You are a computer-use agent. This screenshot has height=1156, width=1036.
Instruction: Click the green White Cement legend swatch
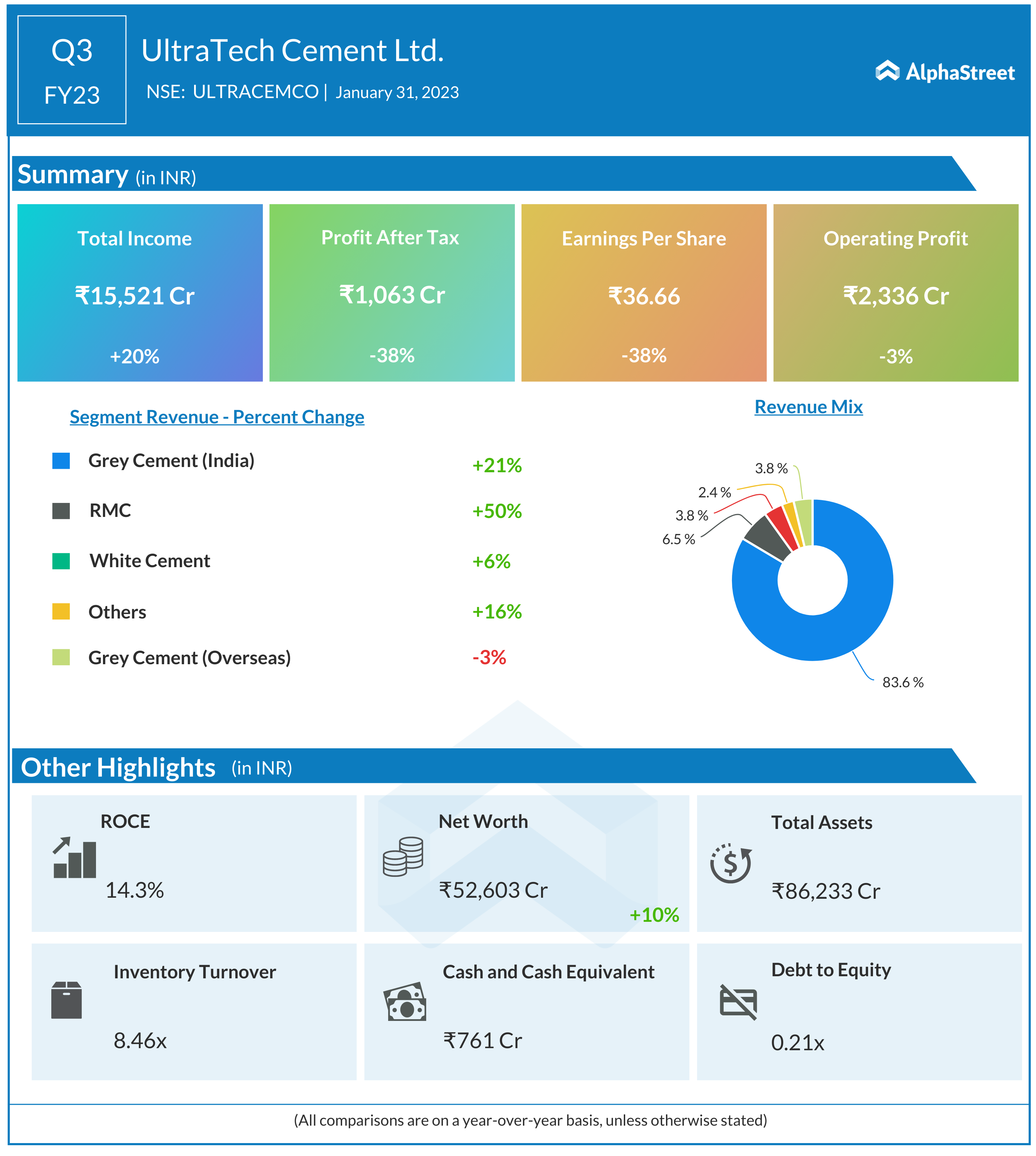pyautogui.click(x=61, y=561)
